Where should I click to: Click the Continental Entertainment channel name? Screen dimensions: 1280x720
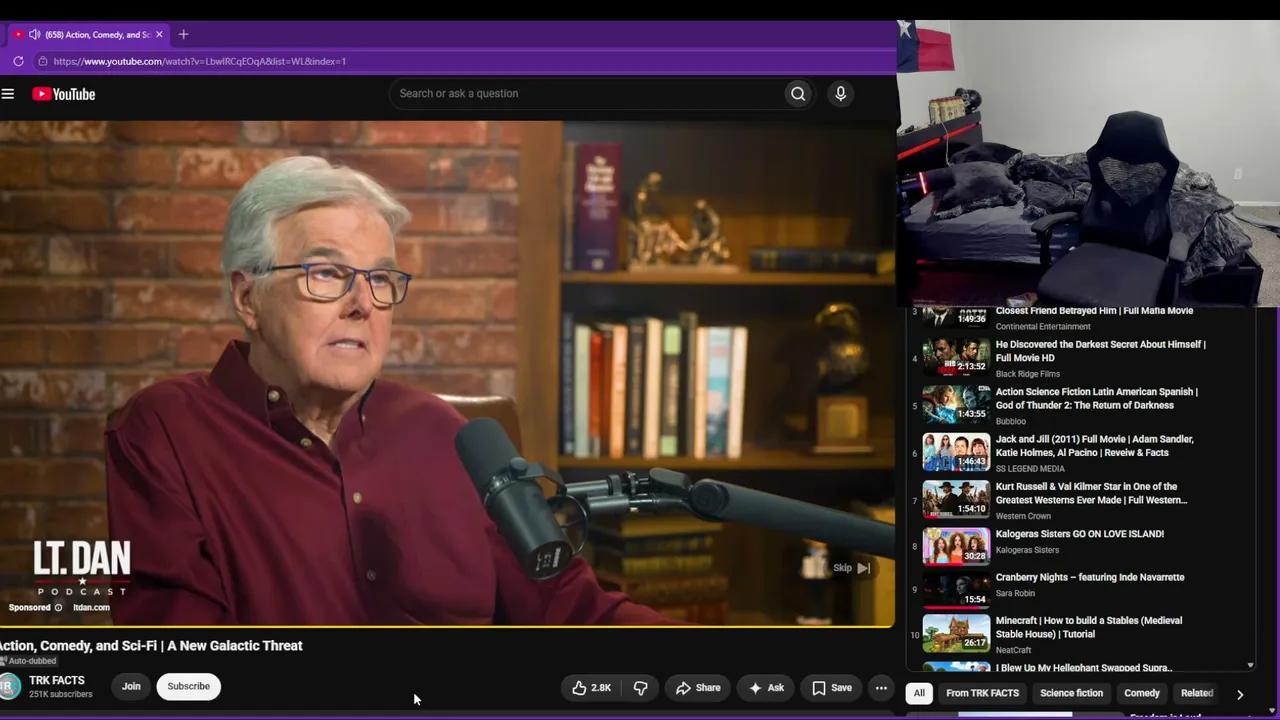(1043, 326)
